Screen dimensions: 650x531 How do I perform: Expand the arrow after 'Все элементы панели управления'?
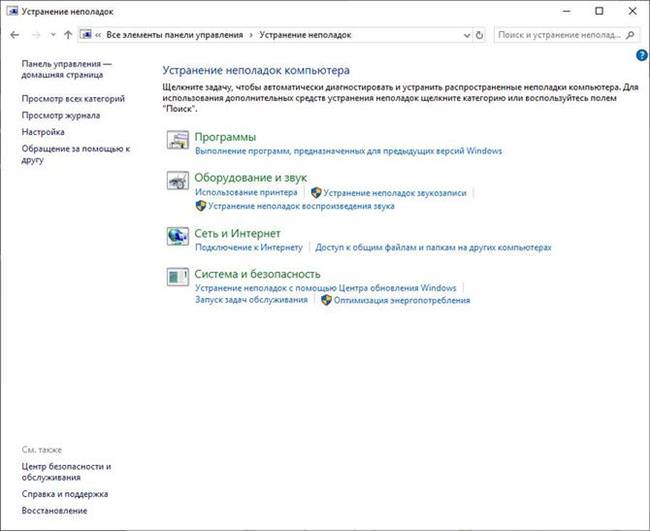point(251,35)
